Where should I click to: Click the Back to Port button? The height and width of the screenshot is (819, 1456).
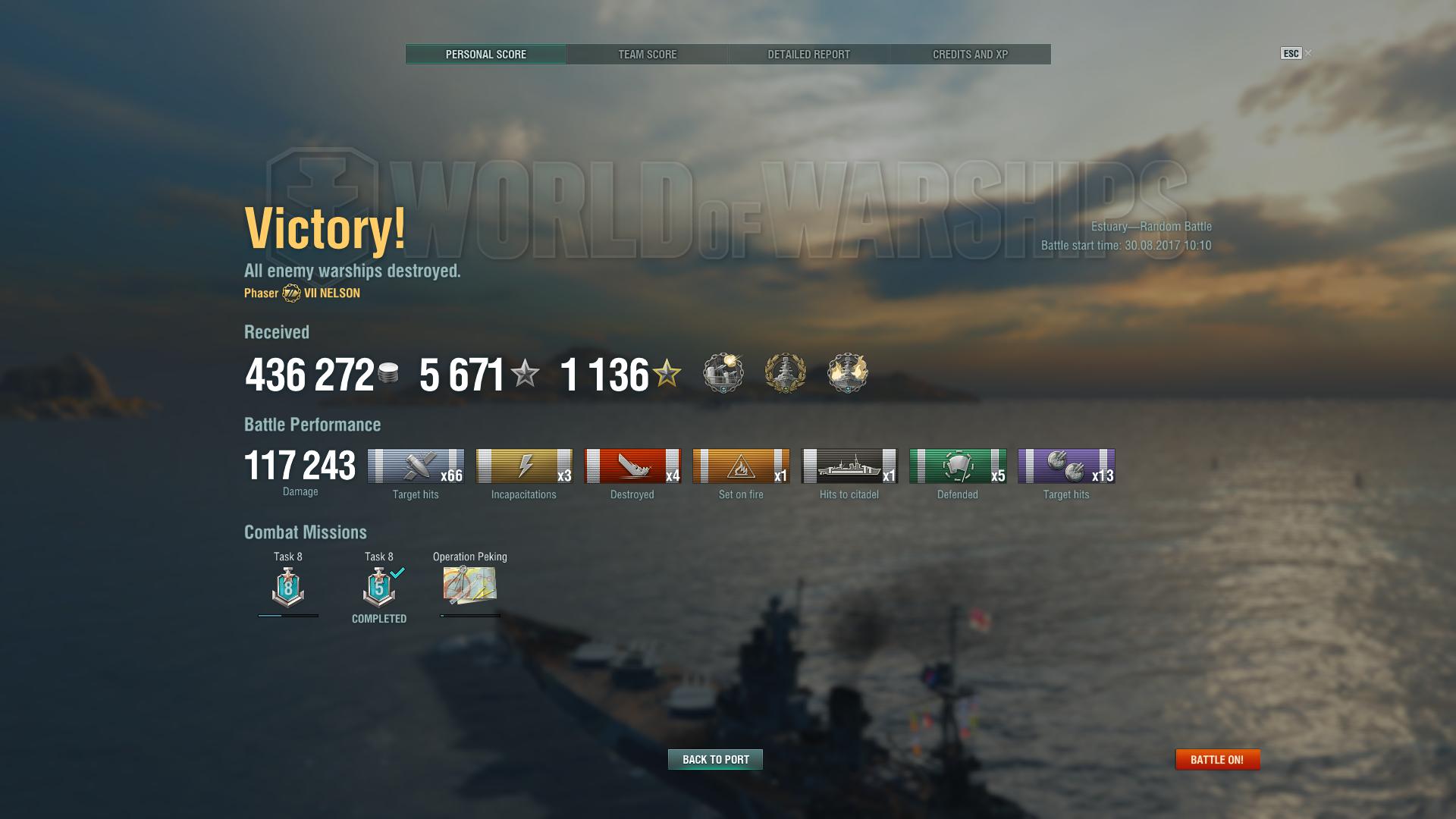point(715,759)
